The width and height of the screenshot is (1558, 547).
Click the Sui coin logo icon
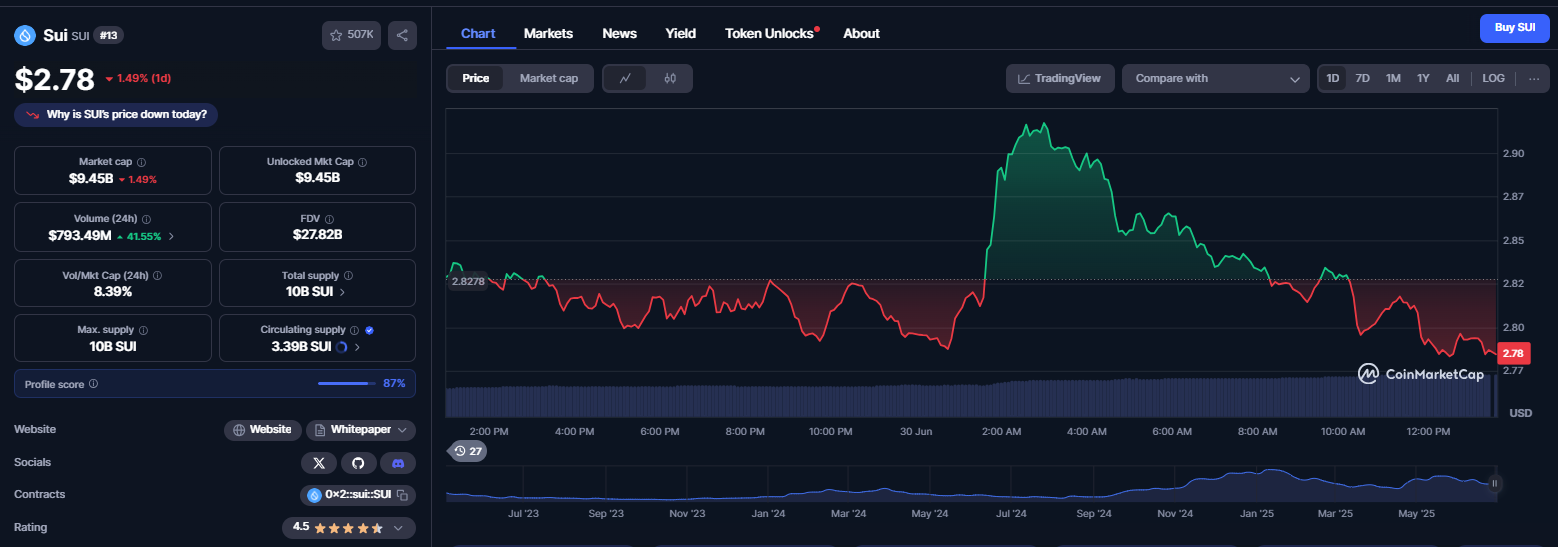pos(25,35)
